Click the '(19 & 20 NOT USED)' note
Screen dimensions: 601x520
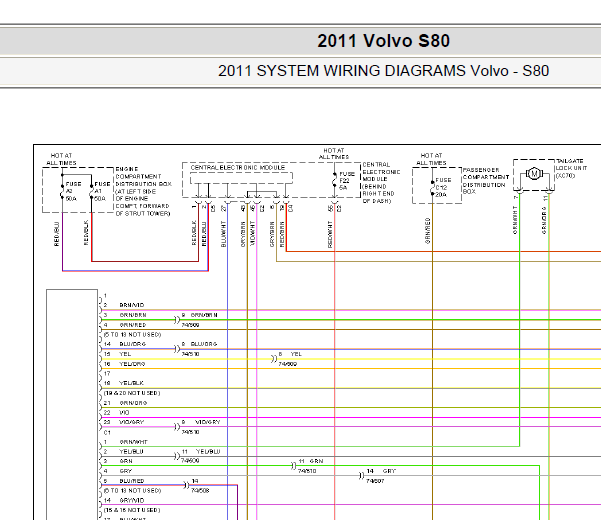click(132, 393)
